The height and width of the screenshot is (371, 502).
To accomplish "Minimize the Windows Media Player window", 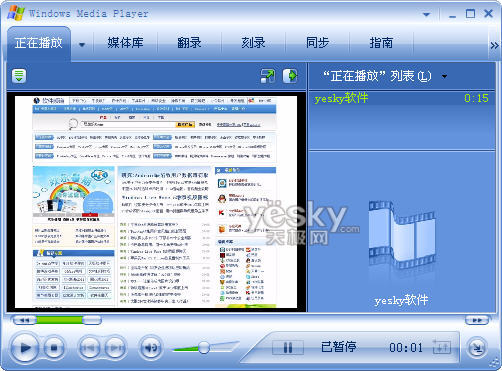I will 452,15.
